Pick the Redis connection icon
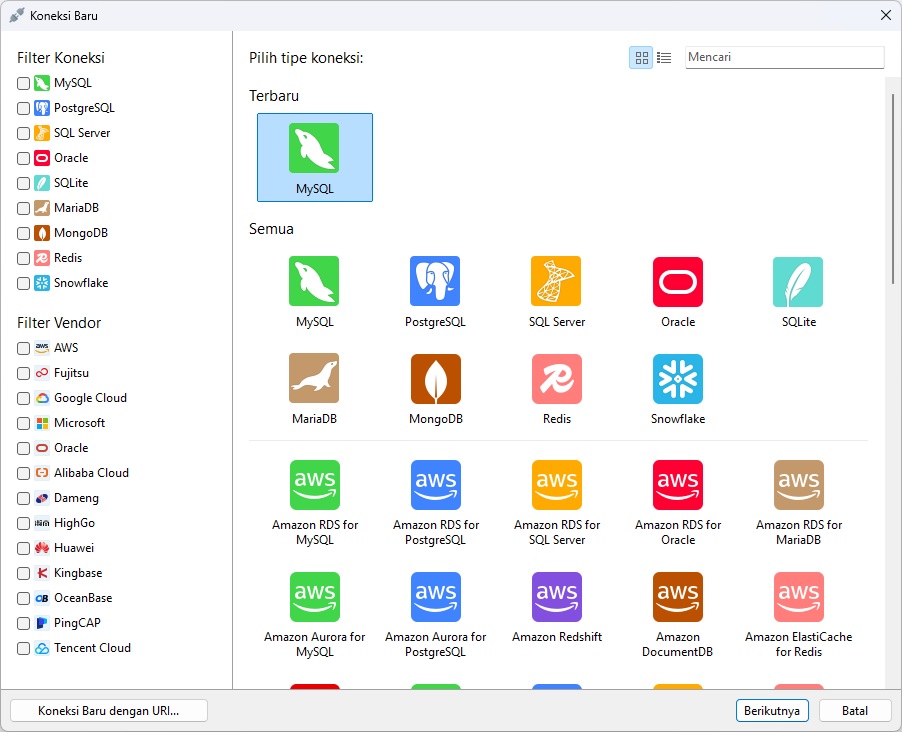The height and width of the screenshot is (732, 902). [557, 379]
